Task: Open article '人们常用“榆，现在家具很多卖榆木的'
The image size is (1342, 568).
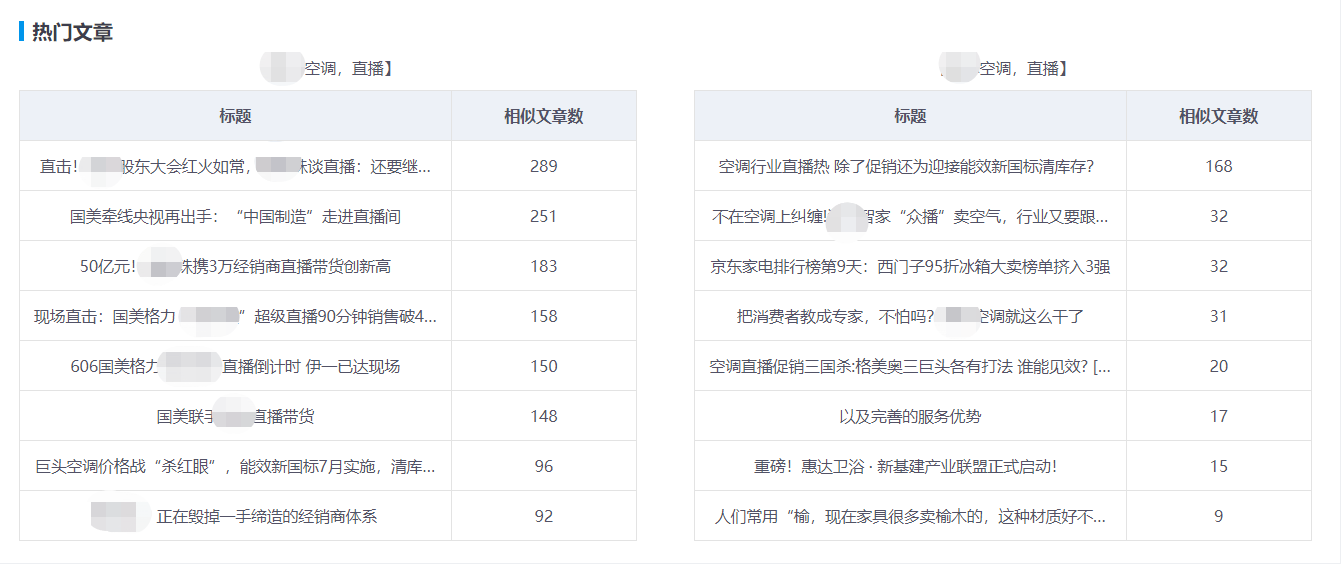Action: click(x=910, y=516)
